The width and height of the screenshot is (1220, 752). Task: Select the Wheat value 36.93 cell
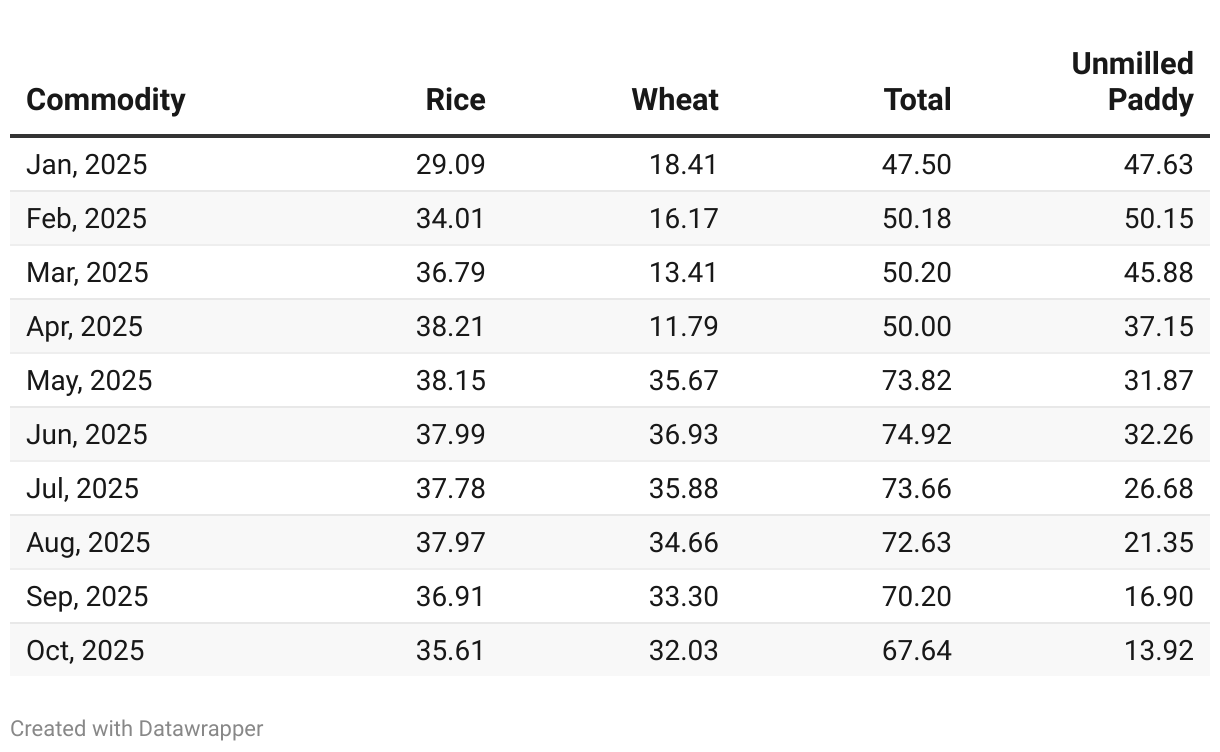[683, 434]
